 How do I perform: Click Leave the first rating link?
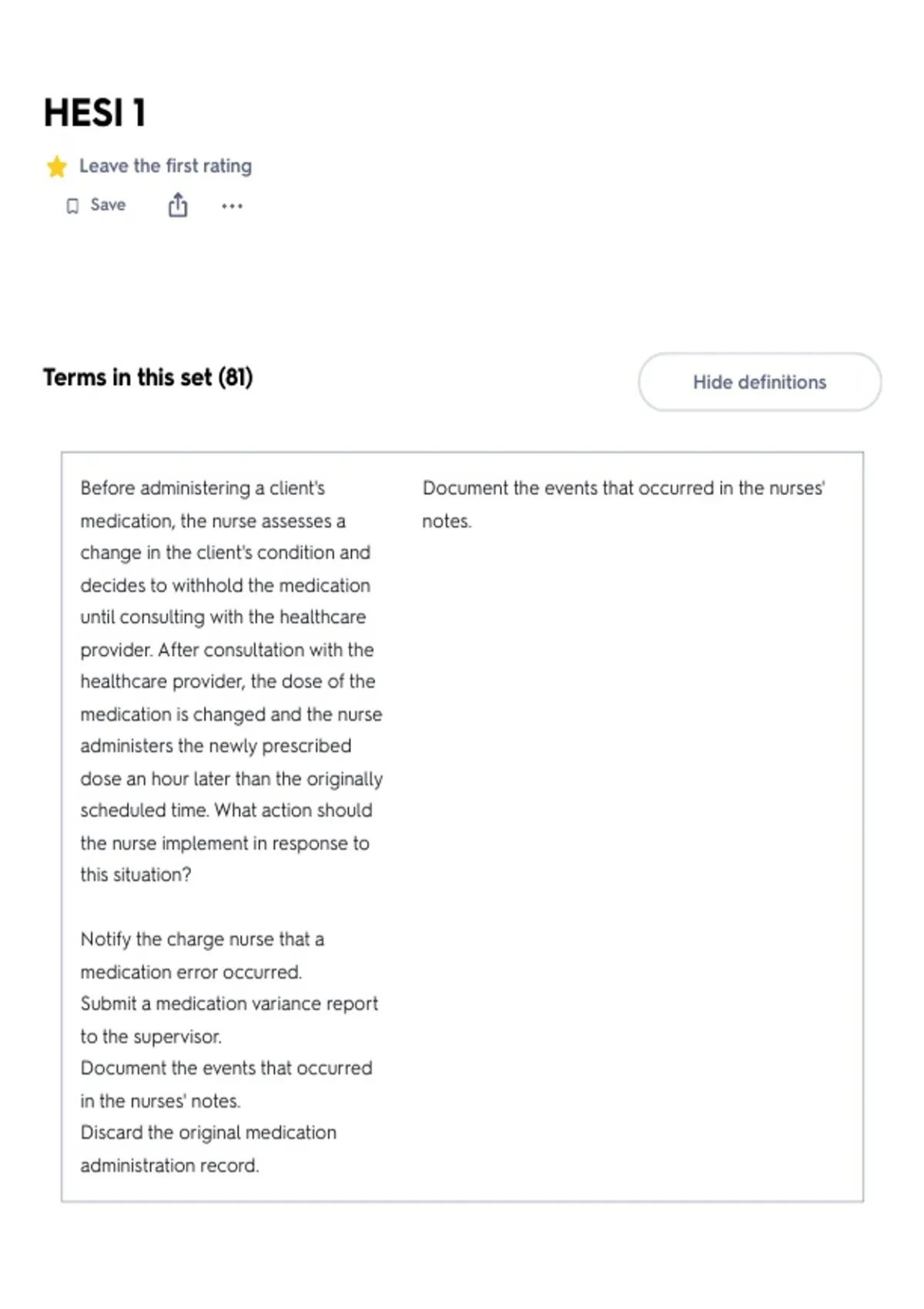point(166,166)
